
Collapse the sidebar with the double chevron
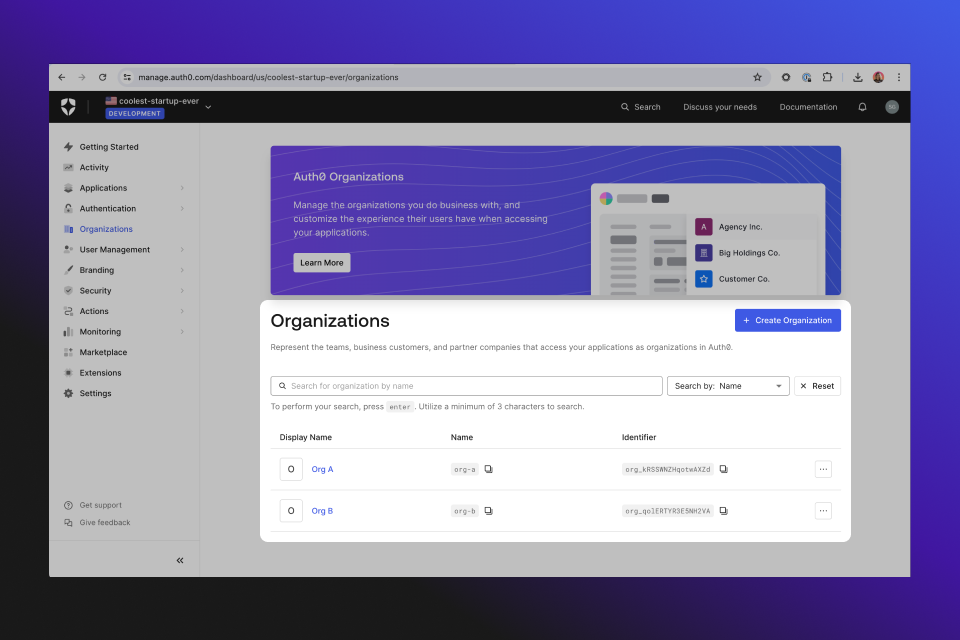coord(180,560)
